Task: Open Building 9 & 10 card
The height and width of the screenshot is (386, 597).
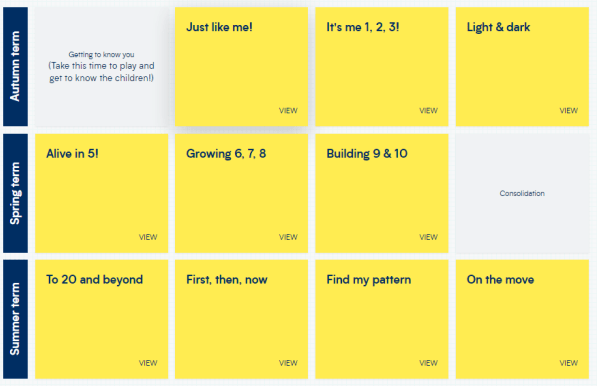Action: click(x=382, y=193)
